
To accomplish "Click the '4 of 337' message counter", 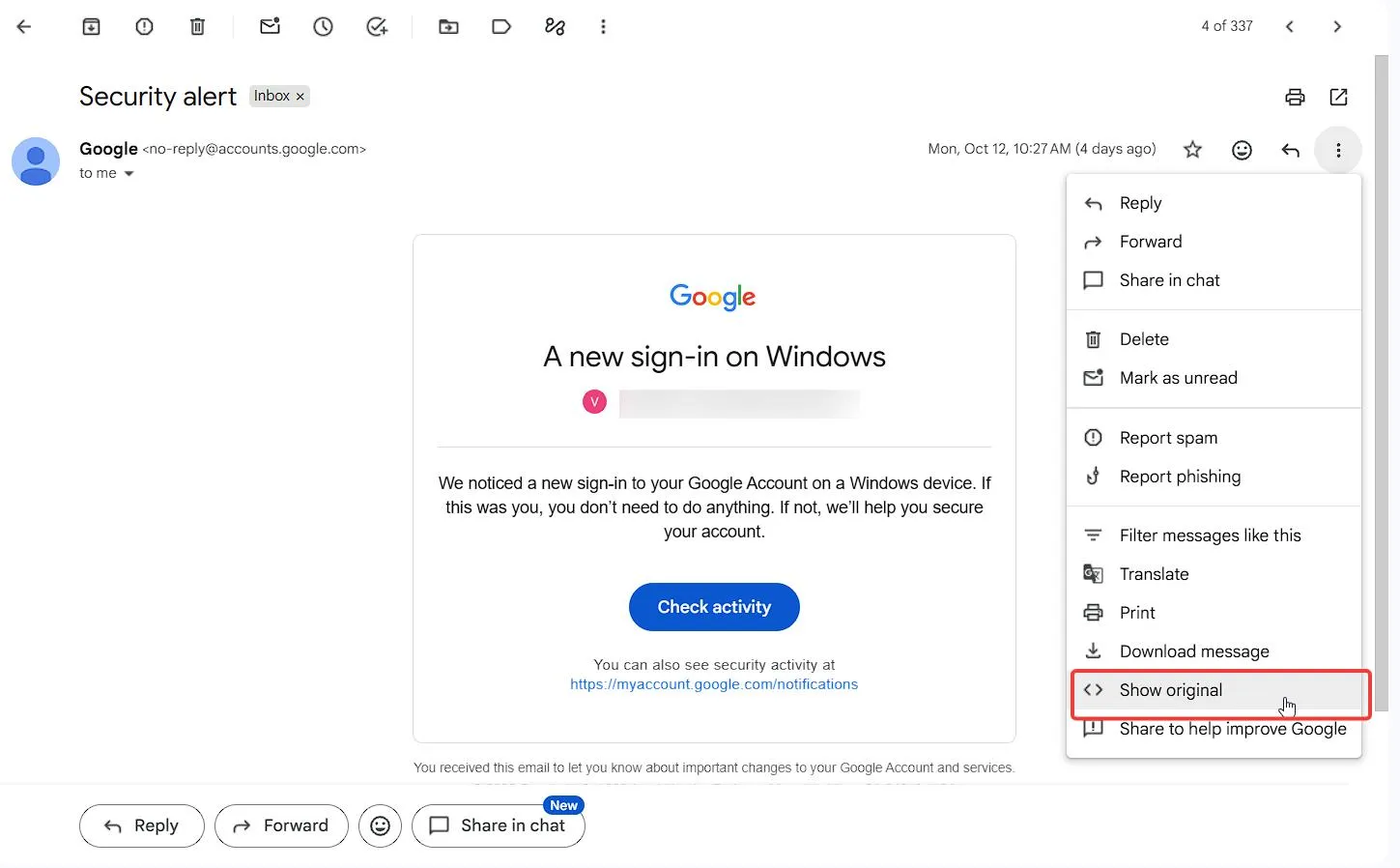I will (x=1227, y=26).
